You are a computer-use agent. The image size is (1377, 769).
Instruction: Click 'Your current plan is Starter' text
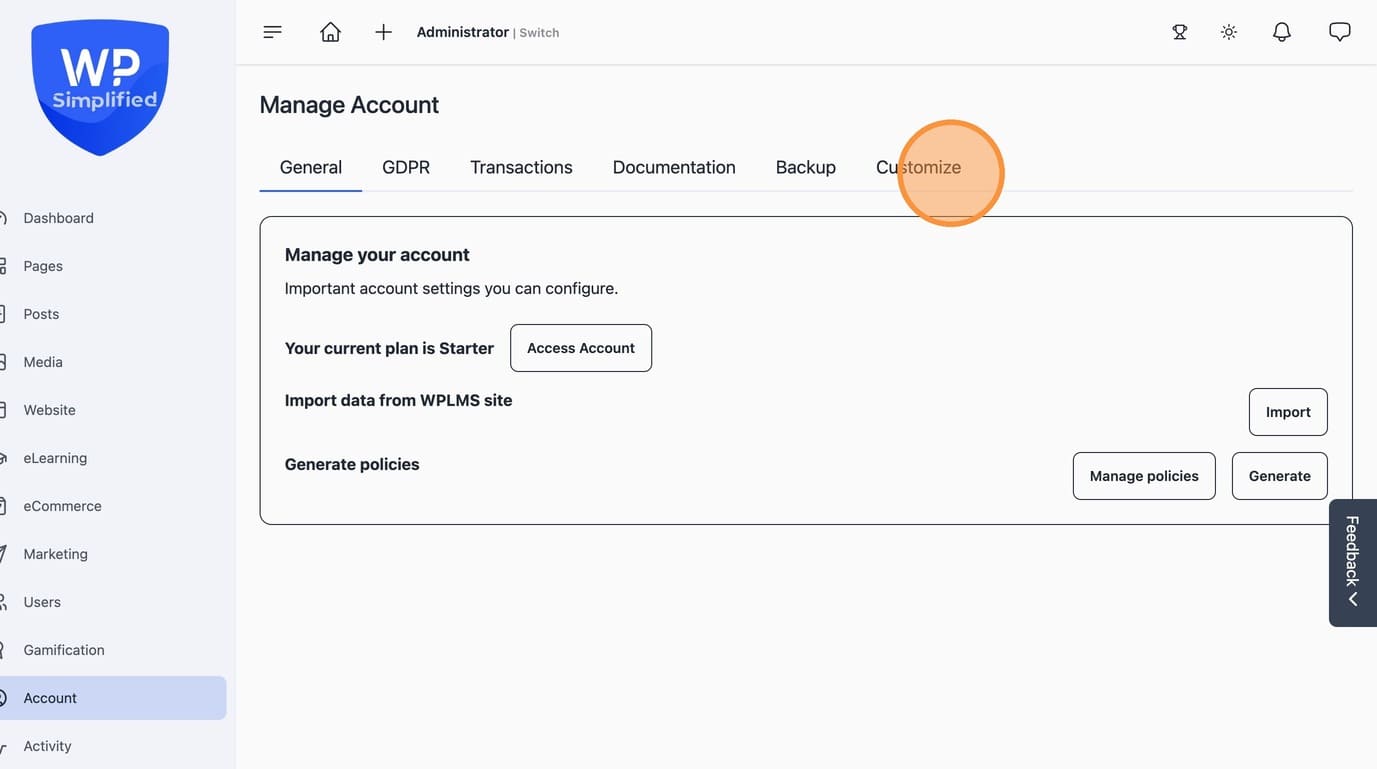tap(389, 348)
